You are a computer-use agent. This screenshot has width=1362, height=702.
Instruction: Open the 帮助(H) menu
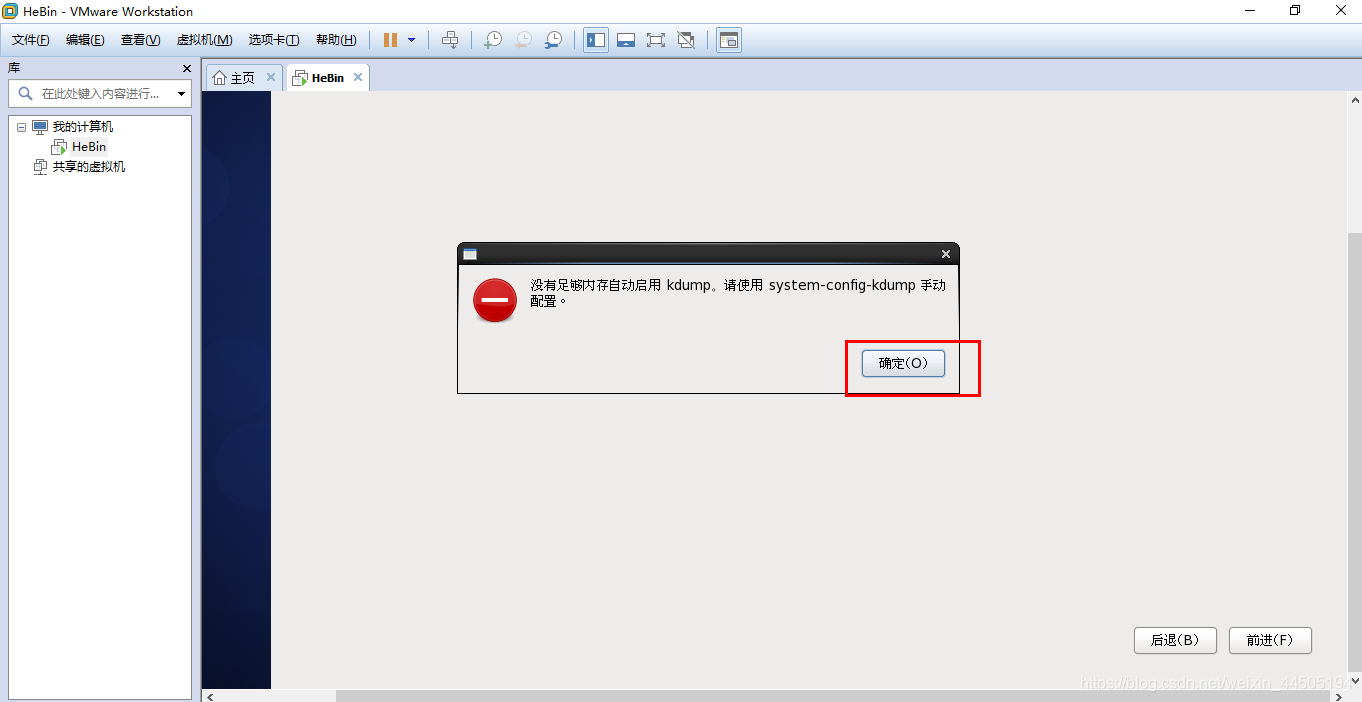336,40
